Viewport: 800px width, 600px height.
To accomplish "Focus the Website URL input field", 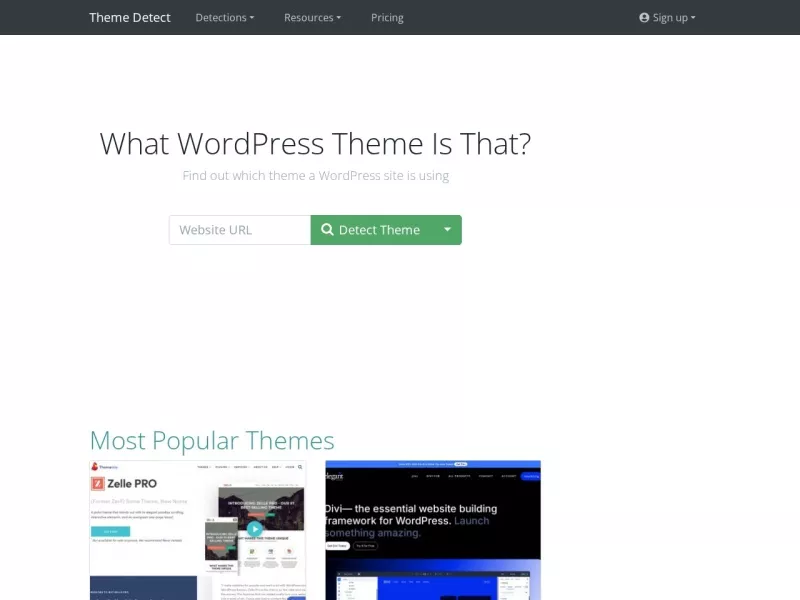I will coord(240,230).
